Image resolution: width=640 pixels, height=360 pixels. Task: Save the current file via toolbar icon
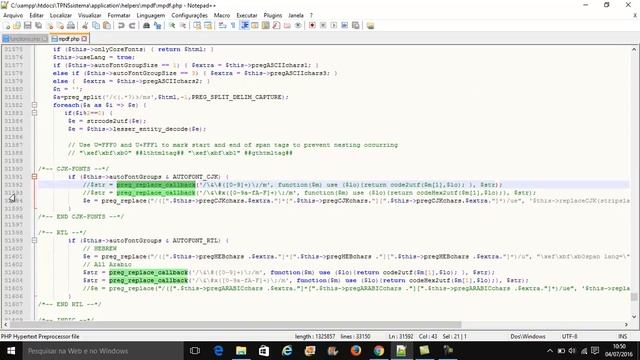(28, 26)
